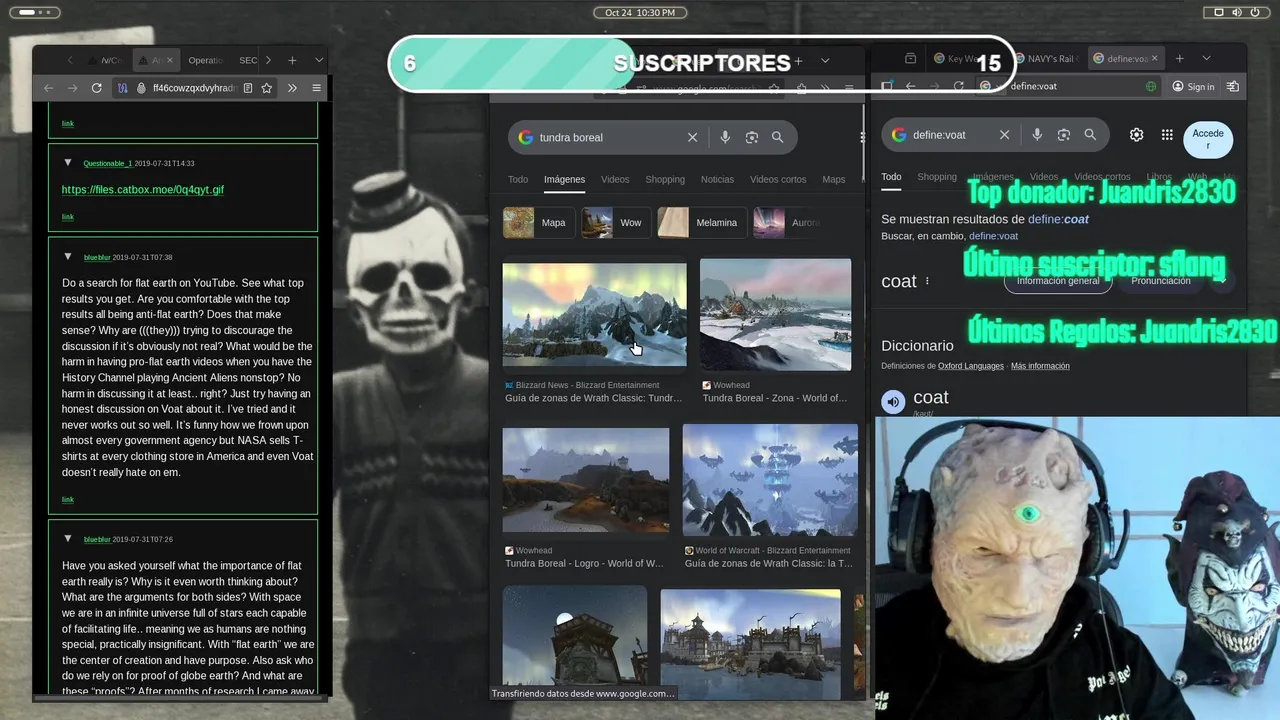Collapse the Questionable_1 comment

(x=68, y=162)
